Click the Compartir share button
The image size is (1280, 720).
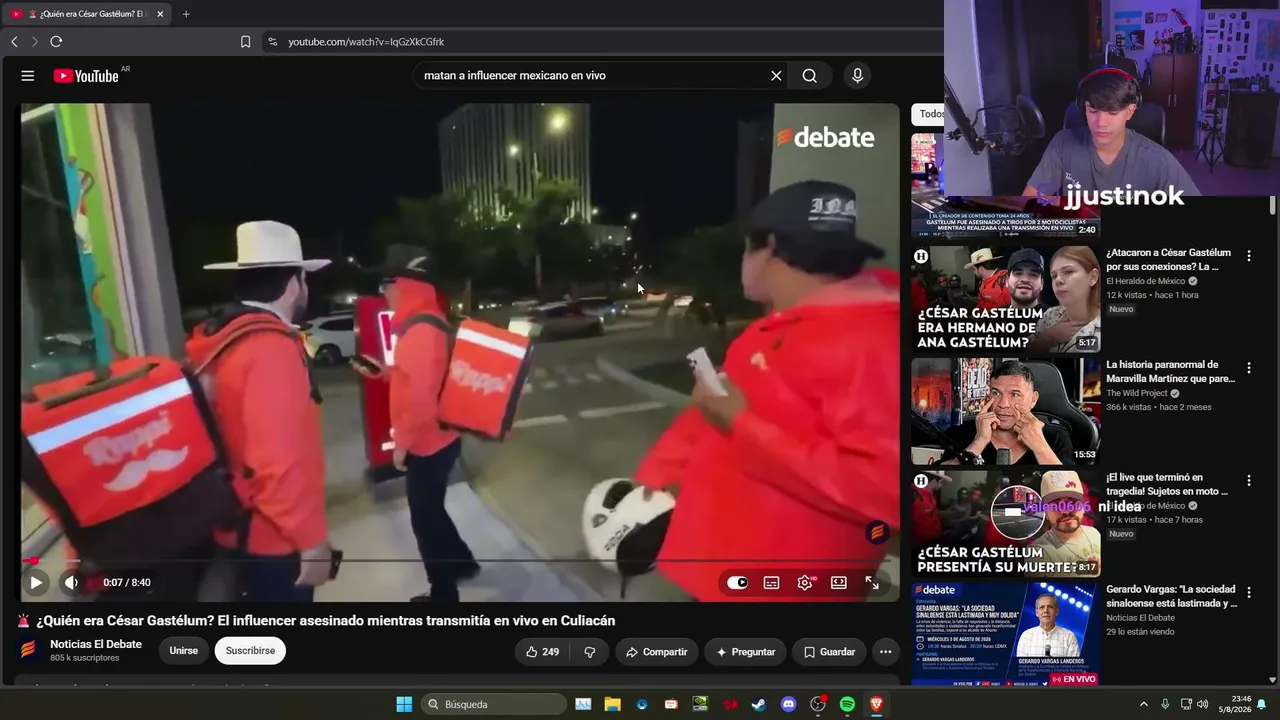coord(657,652)
